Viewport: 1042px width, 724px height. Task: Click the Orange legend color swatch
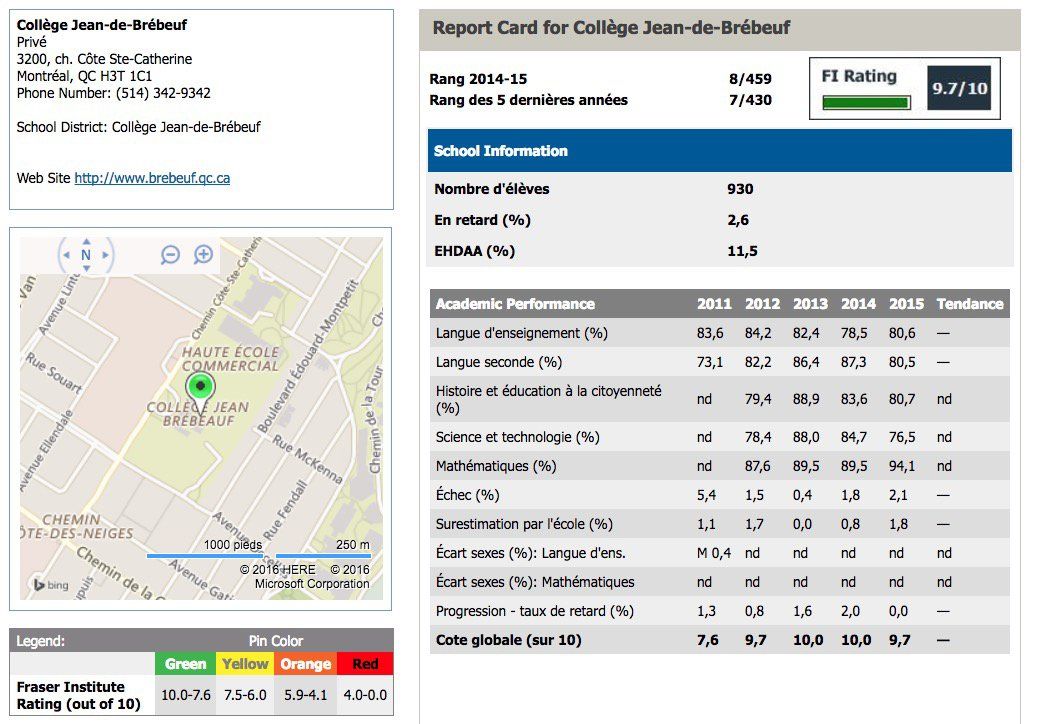[x=305, y=664]
